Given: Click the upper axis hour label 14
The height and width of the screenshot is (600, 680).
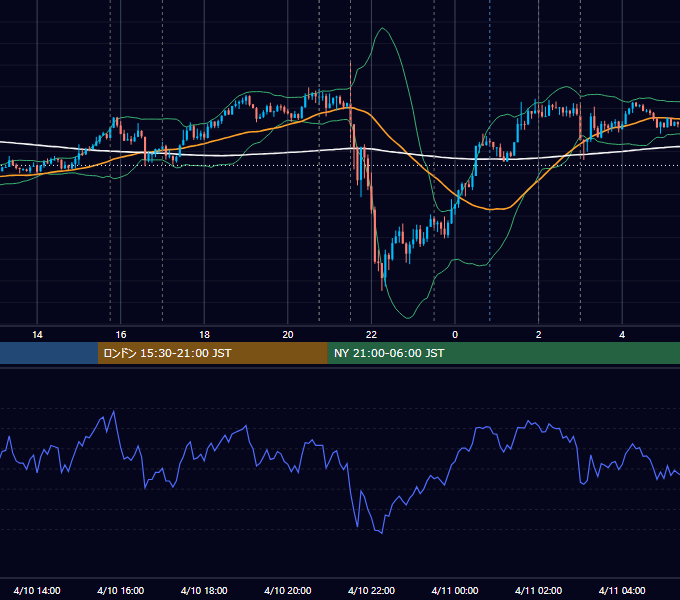Looking at the screenshot, I should coord(37,335).
